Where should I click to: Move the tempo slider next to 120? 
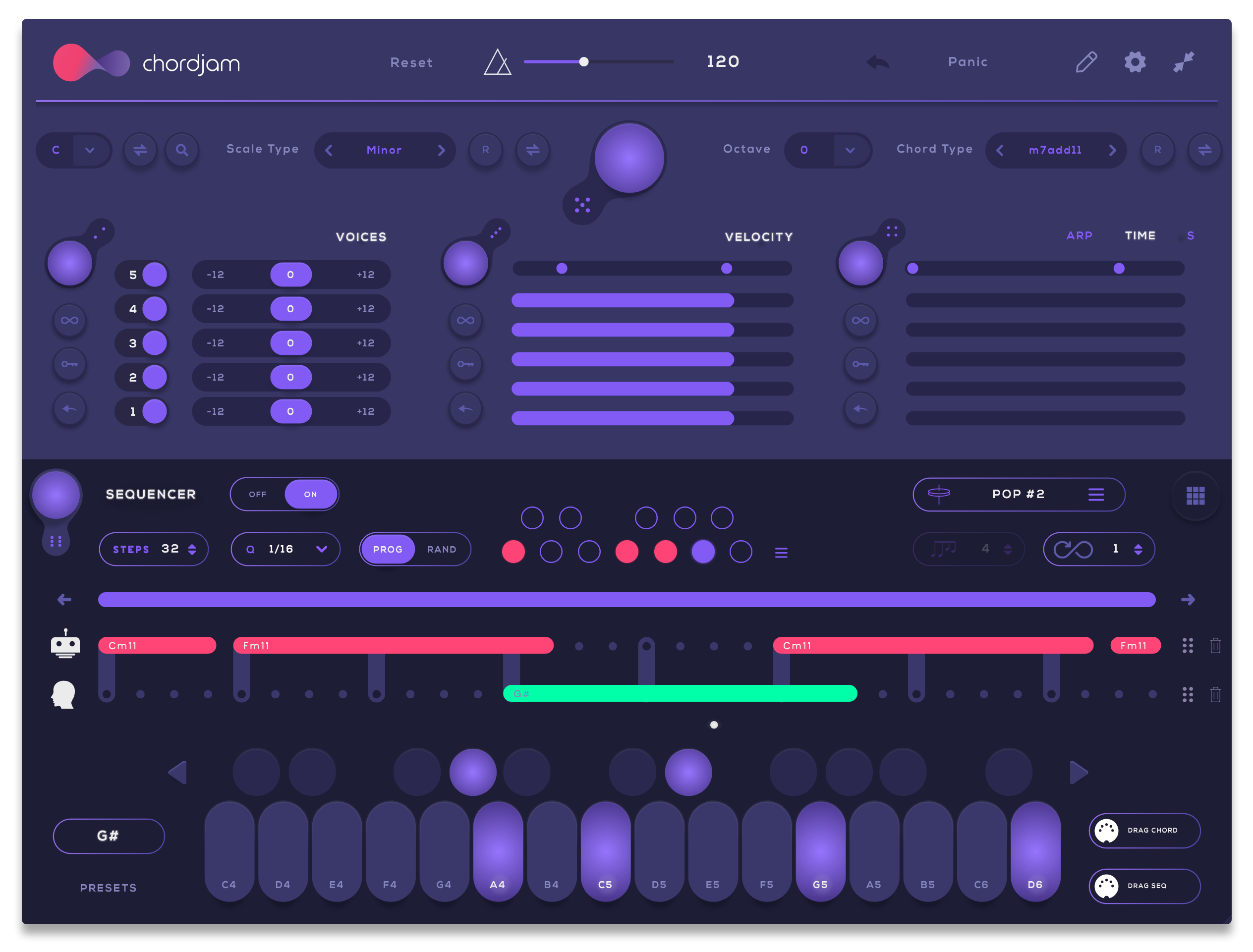585,61
